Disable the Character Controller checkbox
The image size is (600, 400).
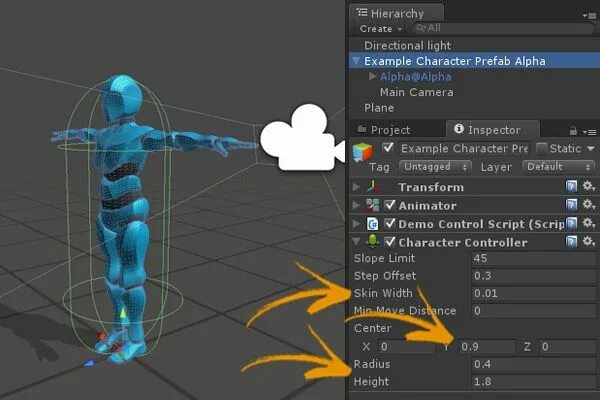click(x=390, y=242)
